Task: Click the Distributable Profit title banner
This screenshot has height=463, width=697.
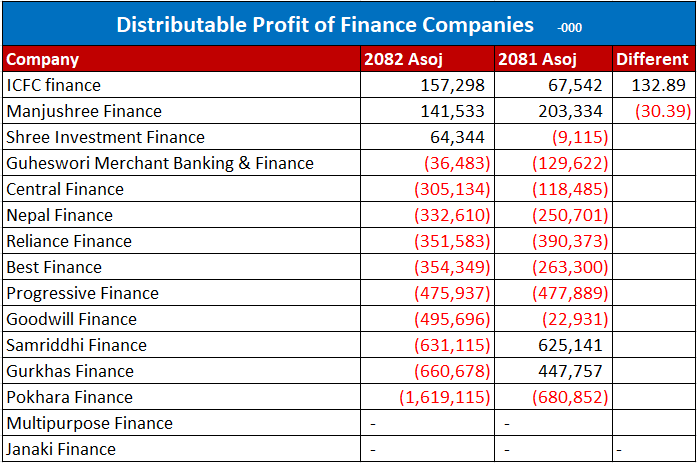Action: [348, 24]
